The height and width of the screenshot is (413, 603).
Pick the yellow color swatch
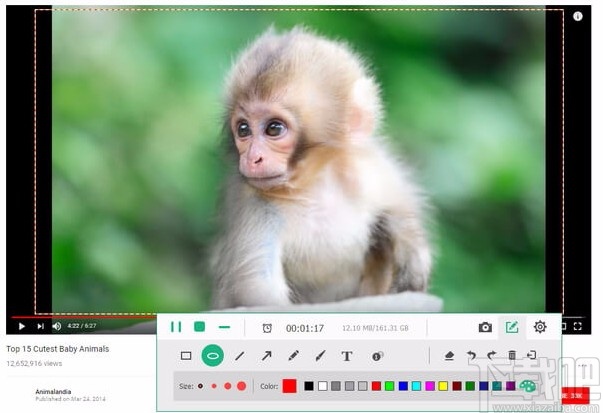point(443,386)
